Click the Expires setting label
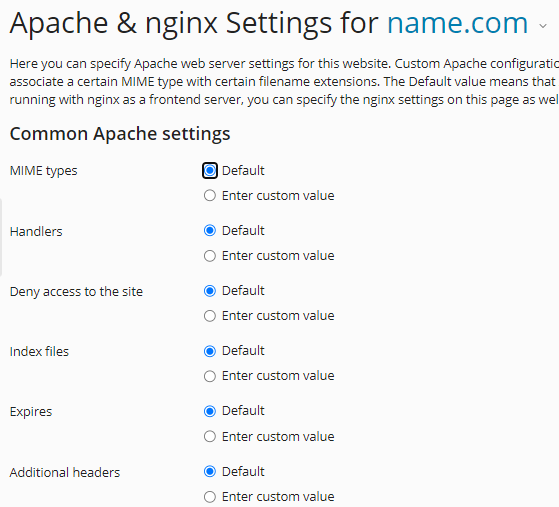559x507 pixels. 31,412
